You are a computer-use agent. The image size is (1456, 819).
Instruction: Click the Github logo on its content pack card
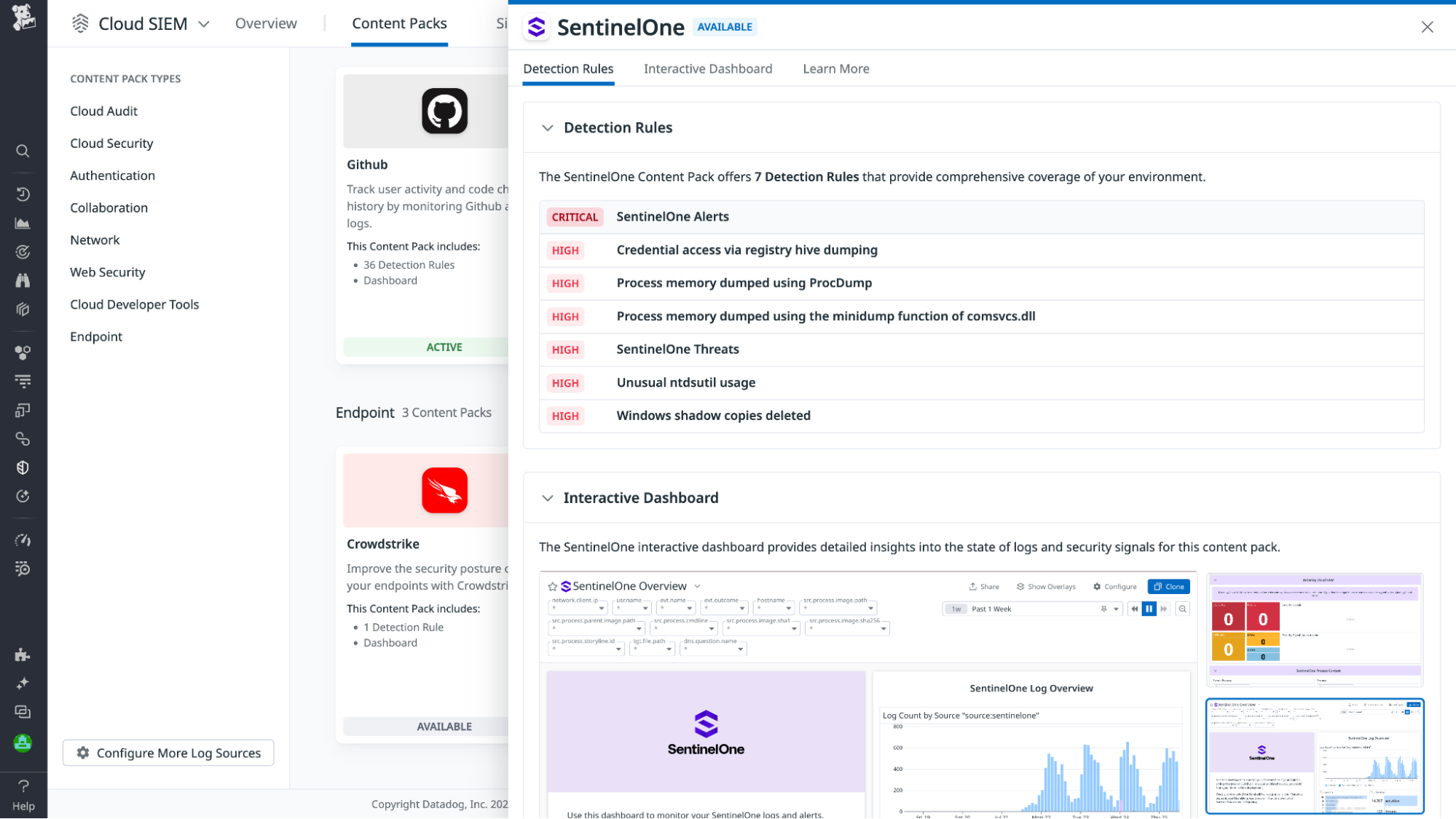coord(444,111)
